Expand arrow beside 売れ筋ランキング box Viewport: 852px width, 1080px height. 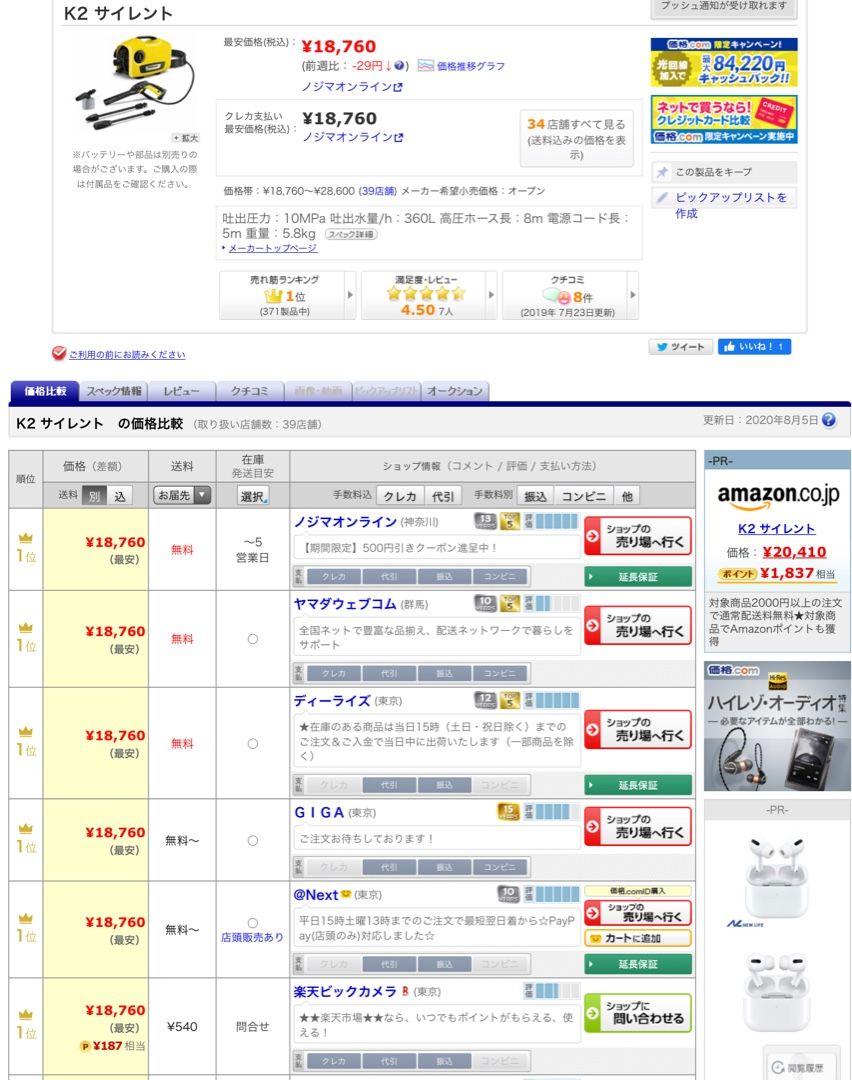click(x=350, y=295)
